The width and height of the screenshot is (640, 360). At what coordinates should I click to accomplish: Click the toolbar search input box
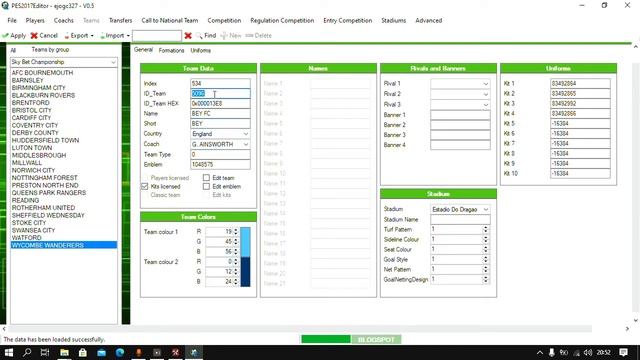click(x=157, y=36)
